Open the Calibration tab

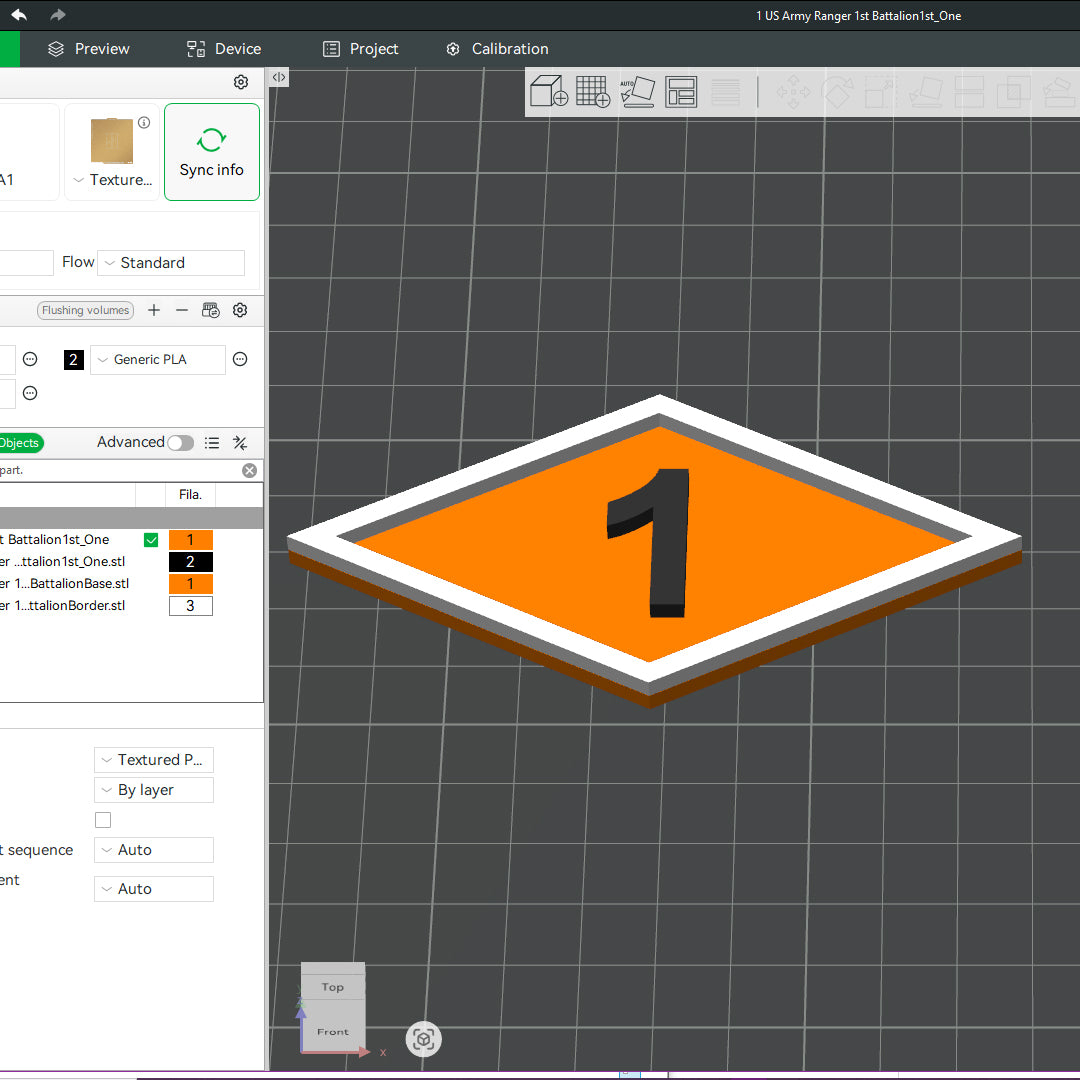point(497,49)
